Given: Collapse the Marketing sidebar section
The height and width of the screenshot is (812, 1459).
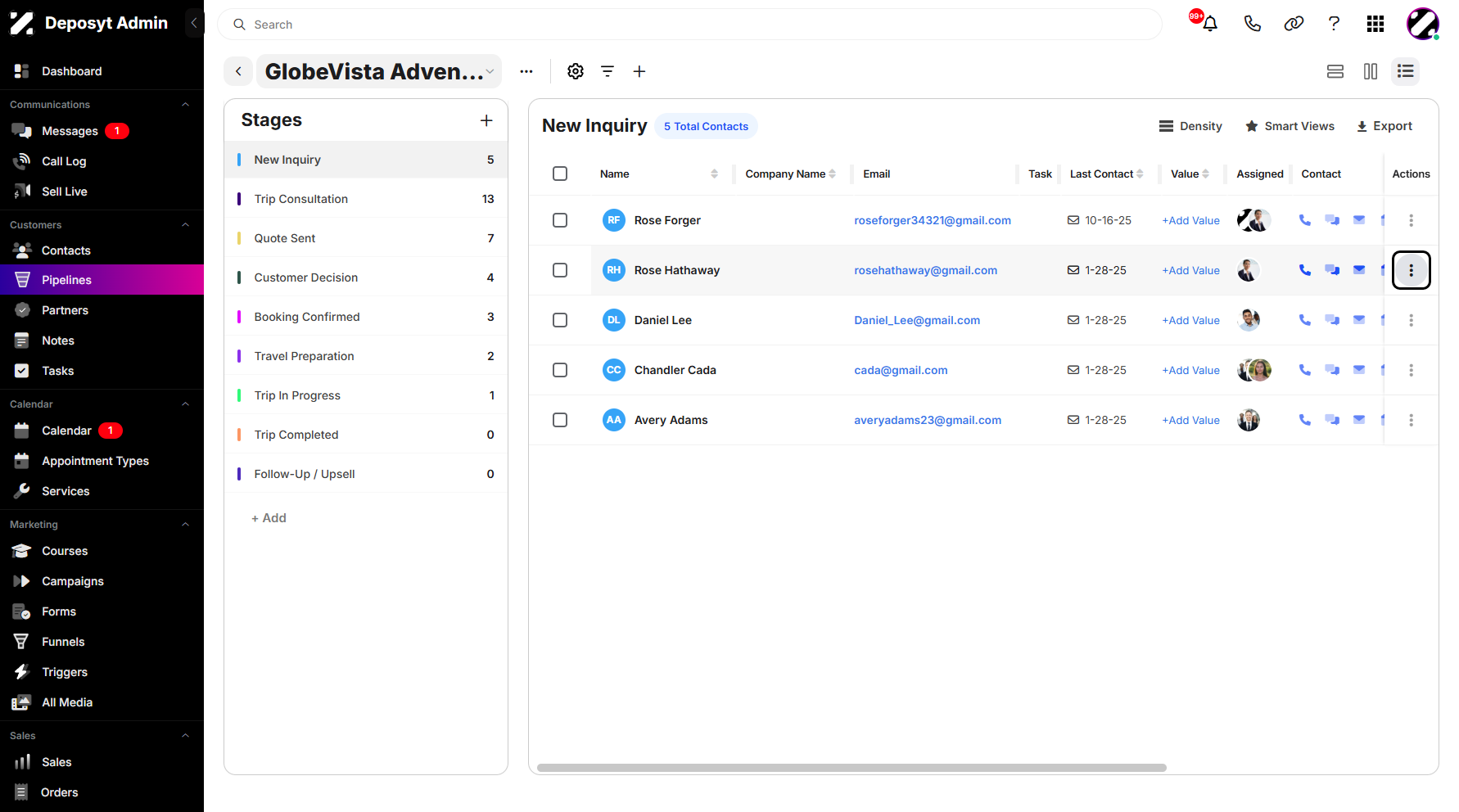Looking at the screenshot, I should (x=185, y=525).
